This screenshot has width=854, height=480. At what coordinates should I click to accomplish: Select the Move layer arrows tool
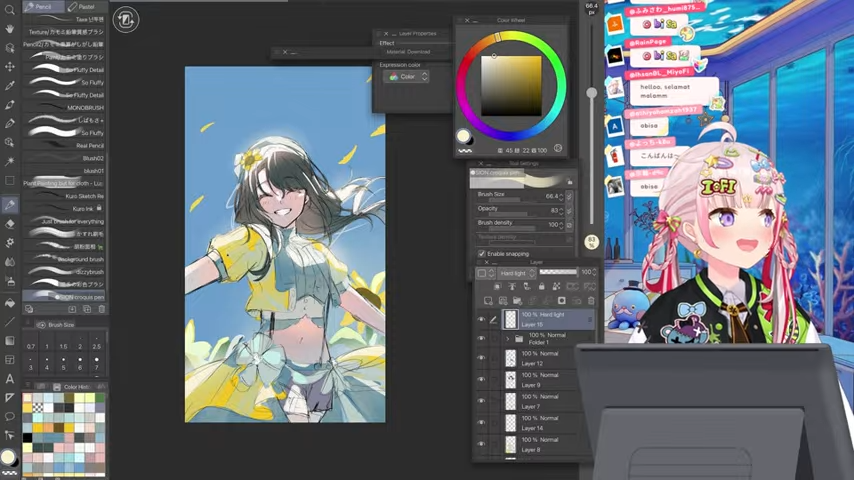(x=9, y=66)
